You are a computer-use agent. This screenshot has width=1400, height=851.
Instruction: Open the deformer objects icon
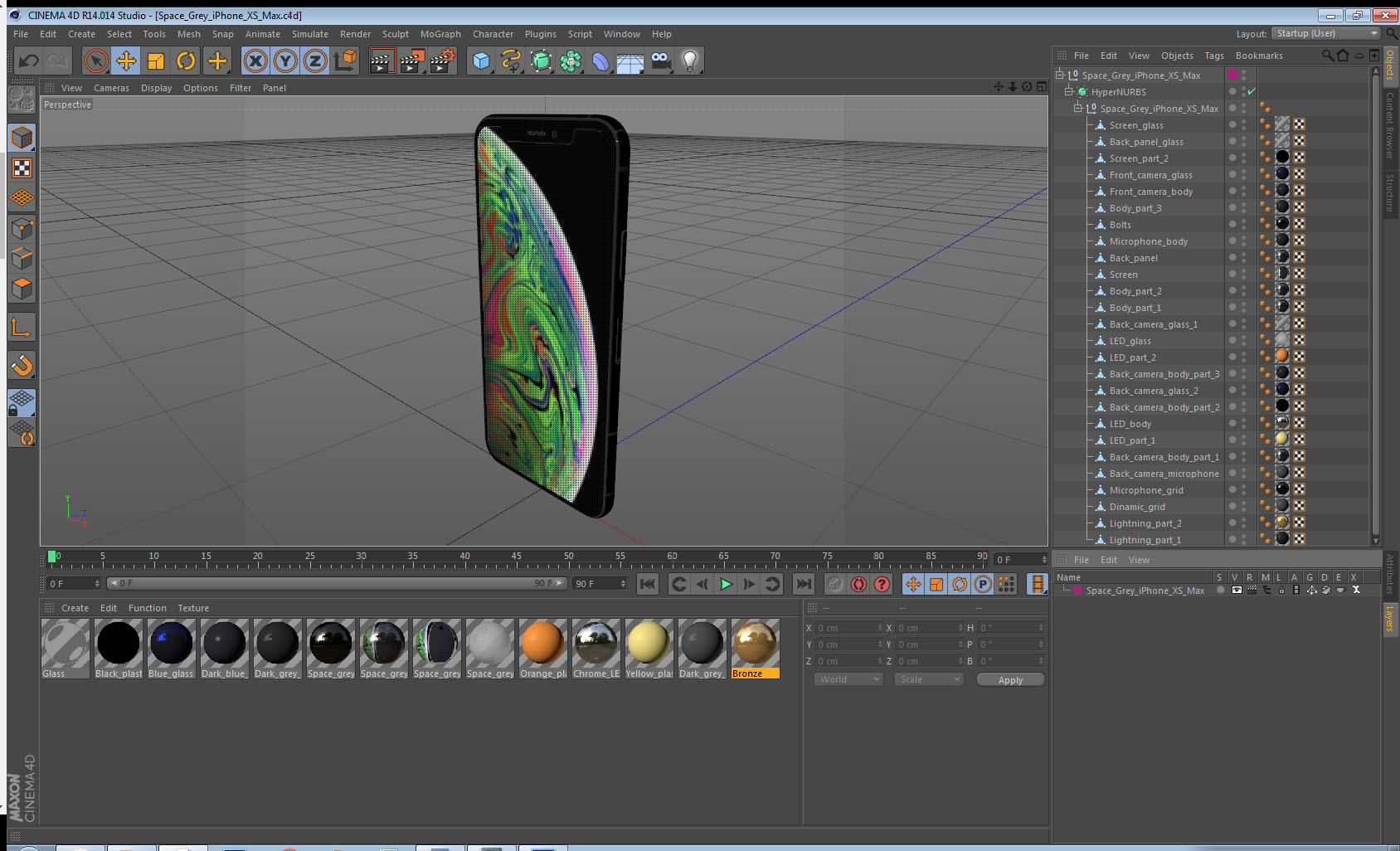tap(600, 61)
